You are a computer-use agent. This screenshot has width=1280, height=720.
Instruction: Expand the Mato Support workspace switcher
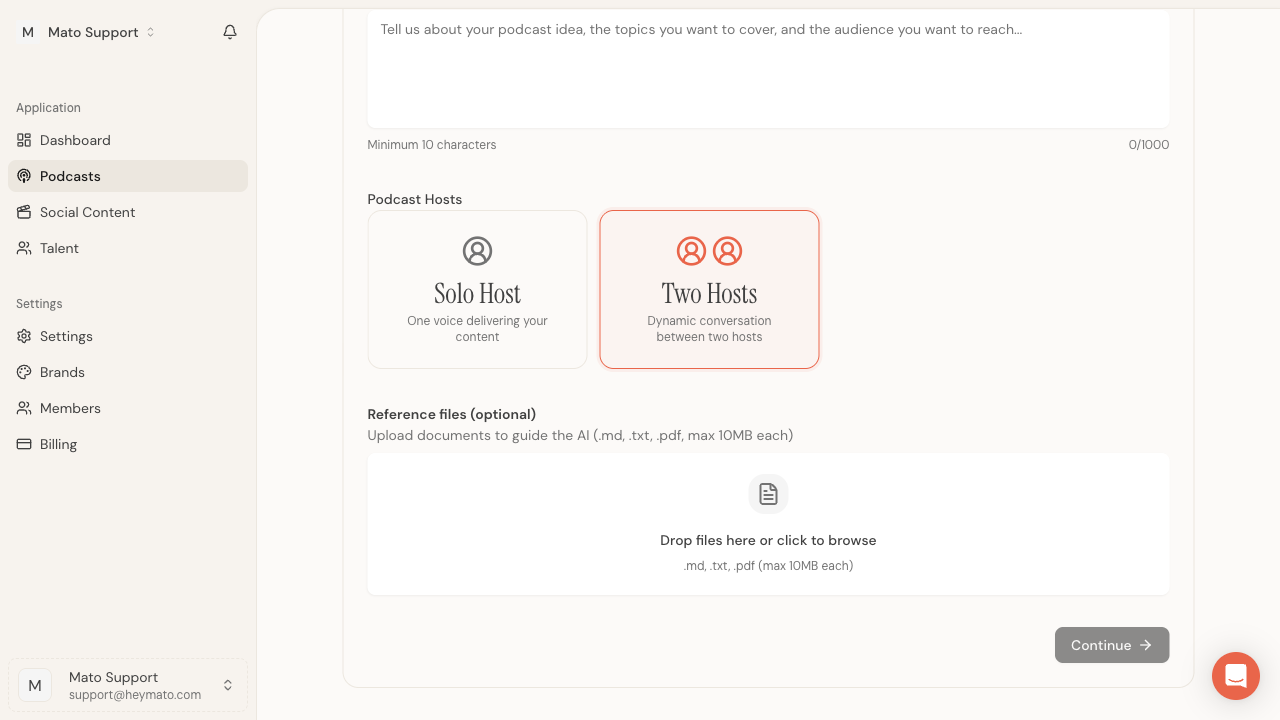(x=88, y=32)
